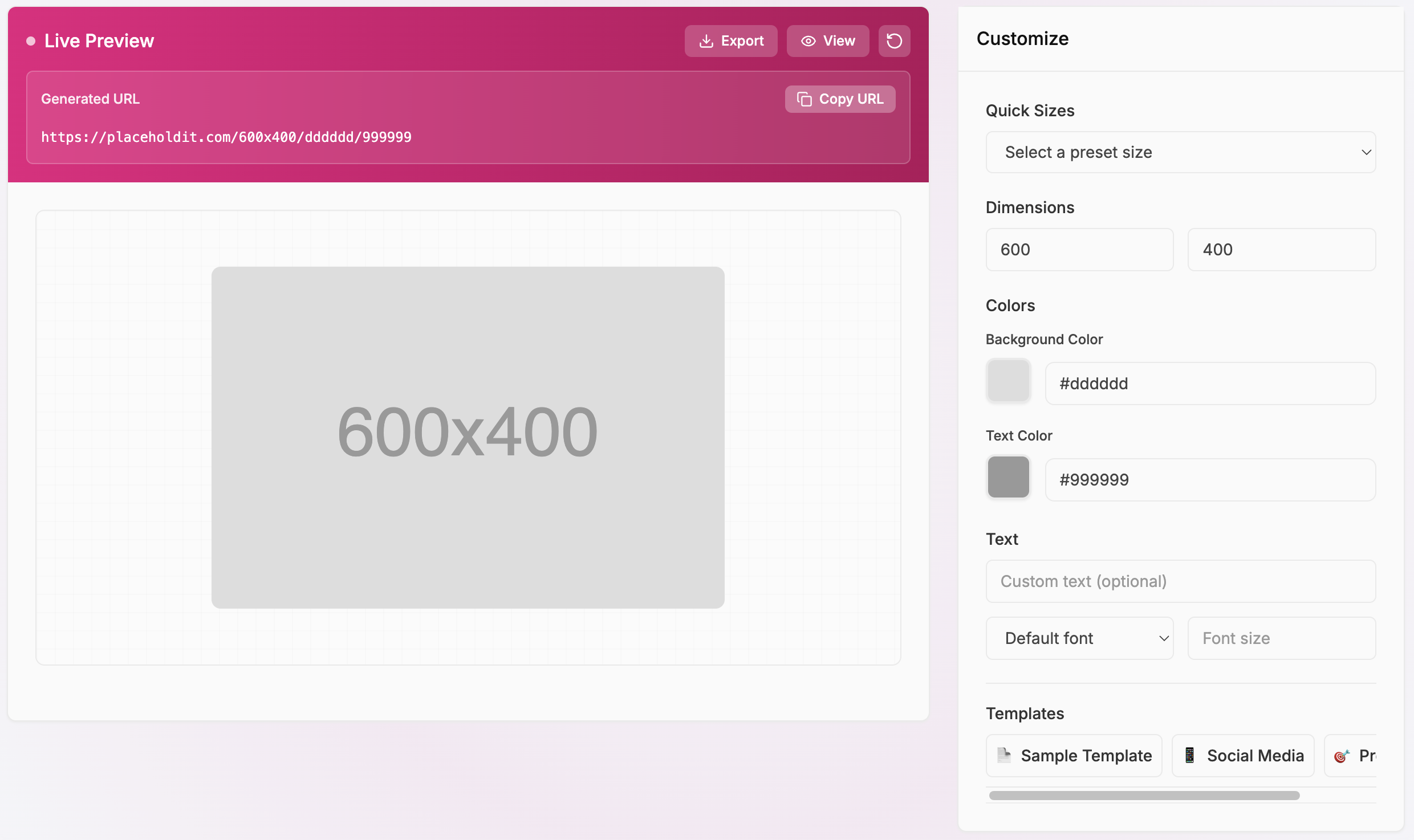1414x840 pixels.
Task: Click the height field showing 400
Action: [1282, 250]
